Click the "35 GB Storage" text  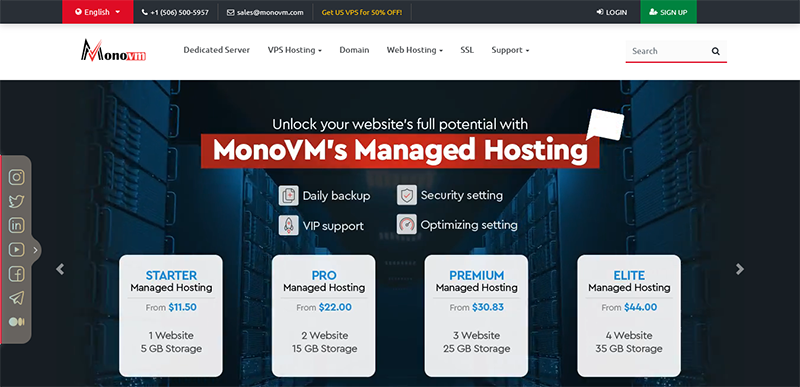629,349
